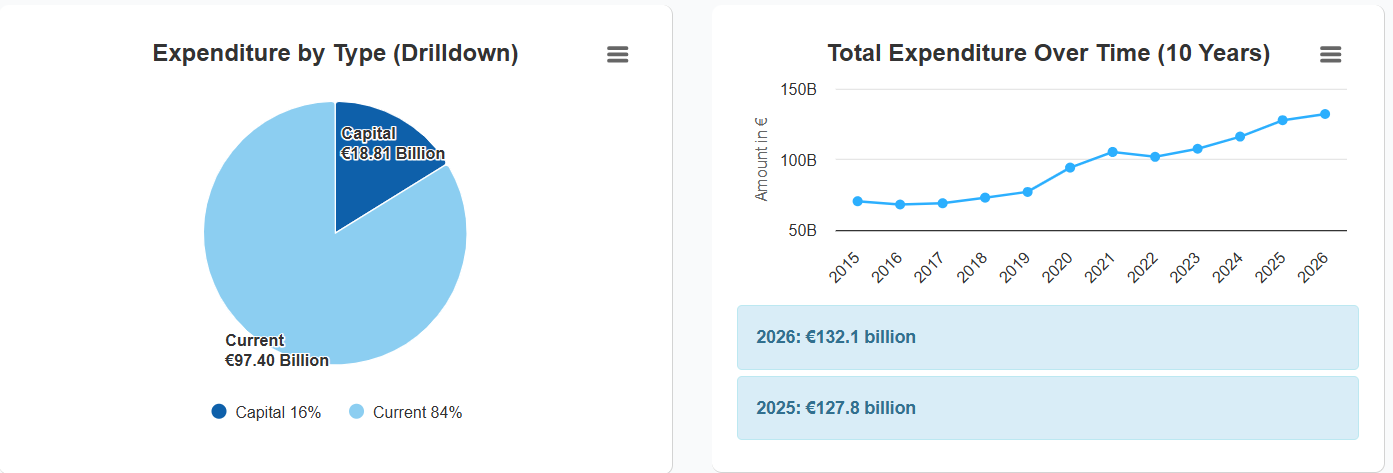Viewport: 1393px width, 473px height.
Task: Toggle the Current 84% legend item
Action: (x=417, y=412)
